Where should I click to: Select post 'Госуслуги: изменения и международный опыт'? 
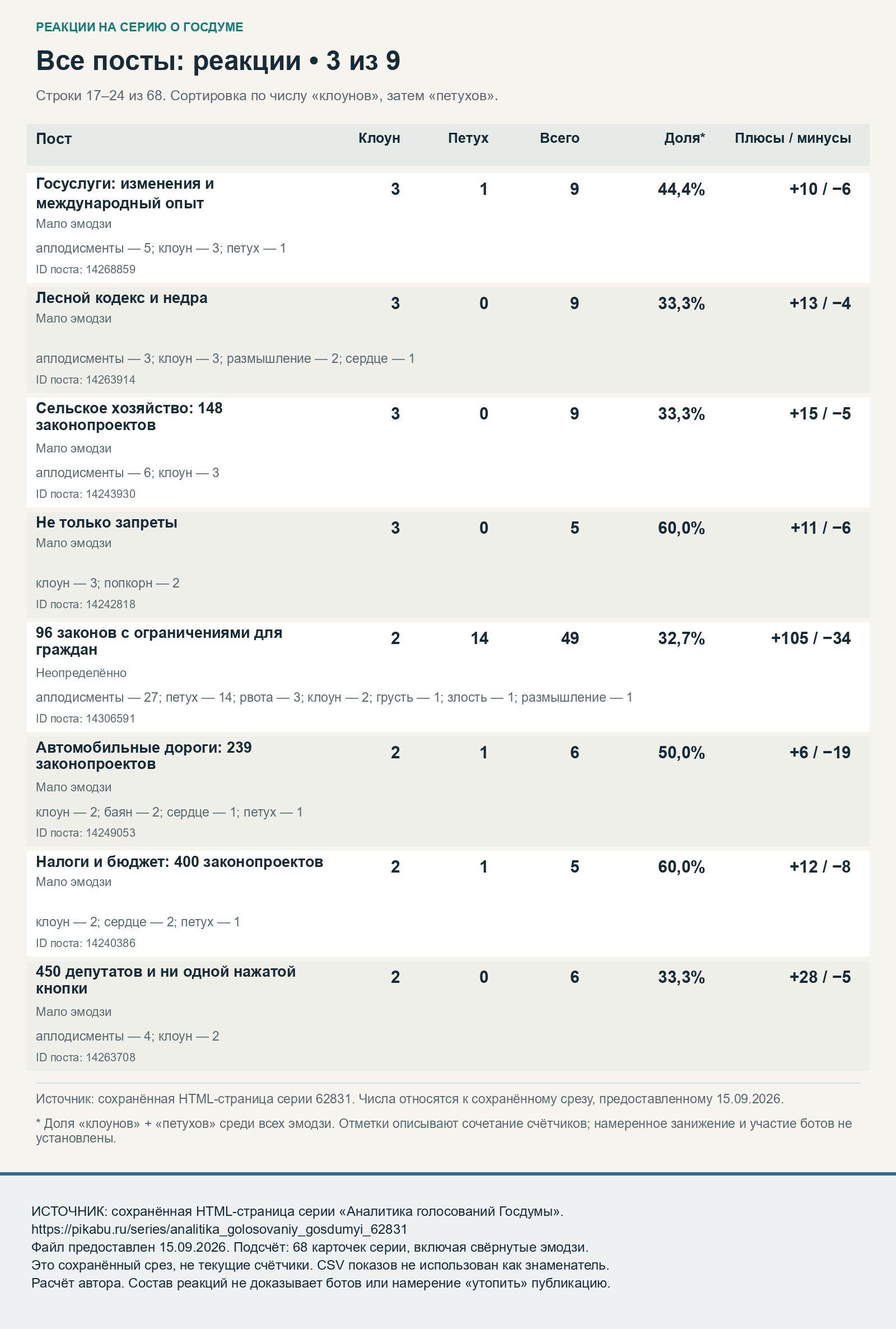(x=124, y=194)
